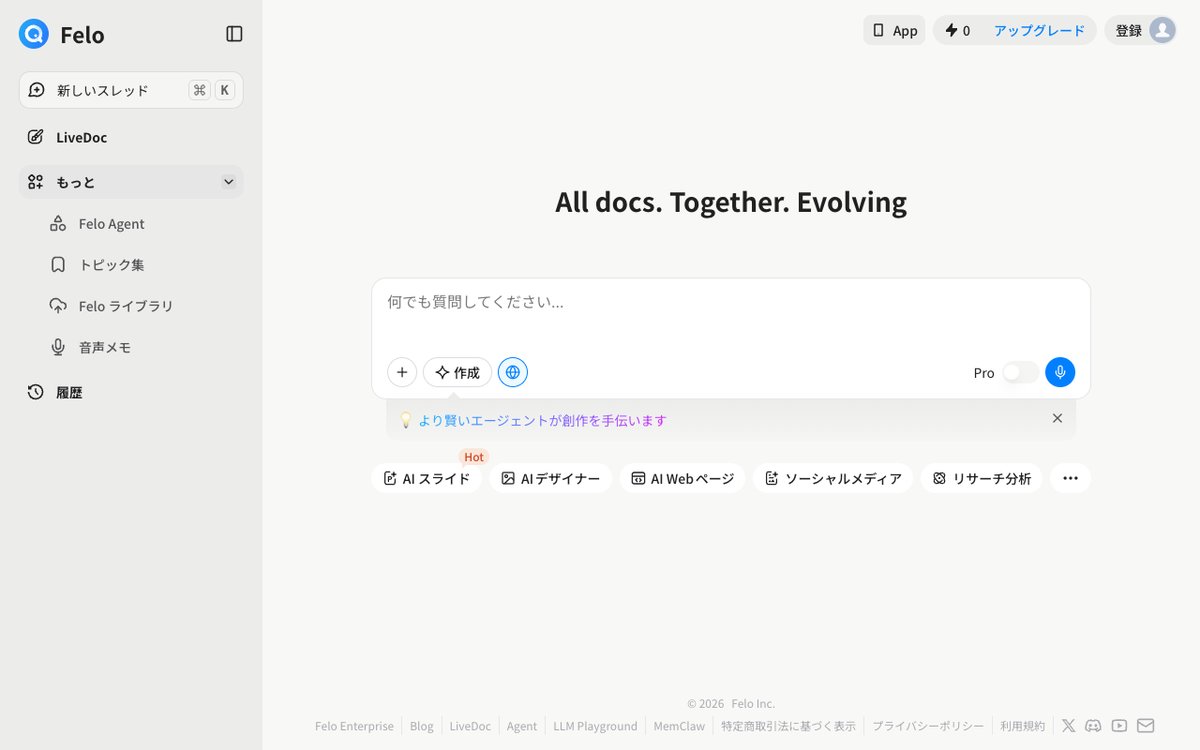Image resolution: width=1200 pixels, height=750 pixels.
Task: Open プライバシーポリシー footer link
Action: point(928,726)
